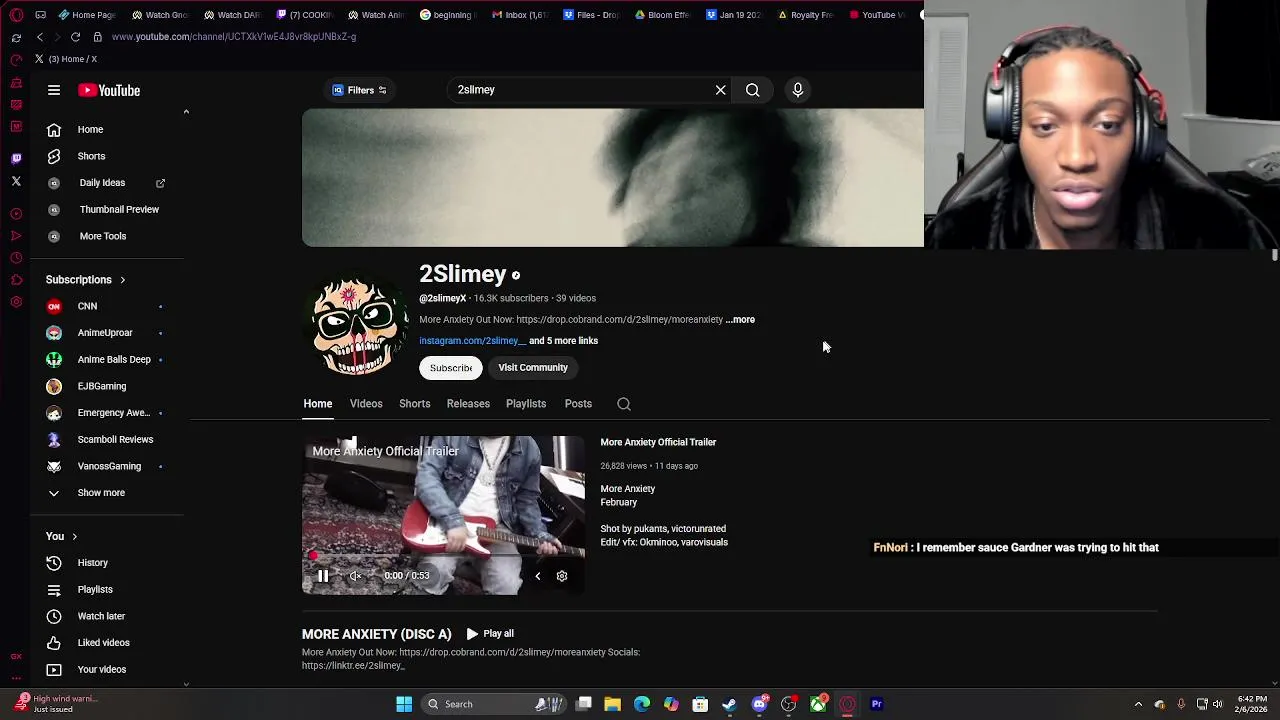Image resolution: width=1280 pixels, height=720 pixels.
Task: Open instagram.com/2slimey__ link
Action: (472, 341)
